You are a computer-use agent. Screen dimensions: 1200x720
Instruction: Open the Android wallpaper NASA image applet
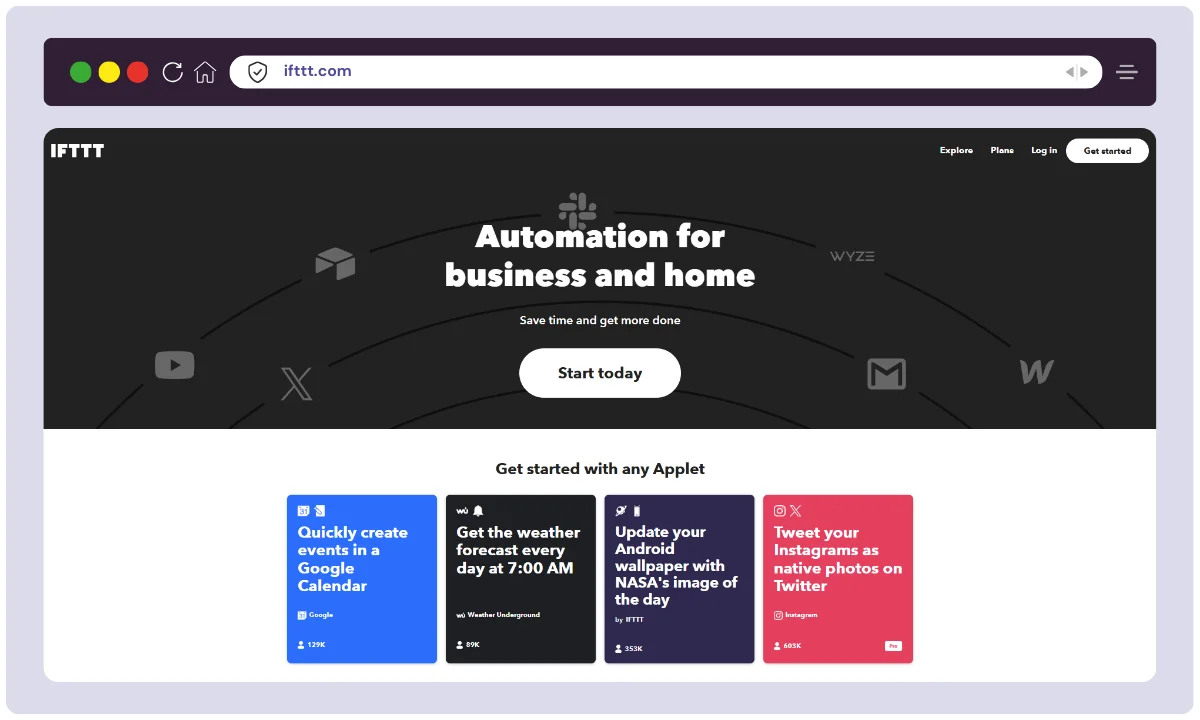[x=679, y=579]
